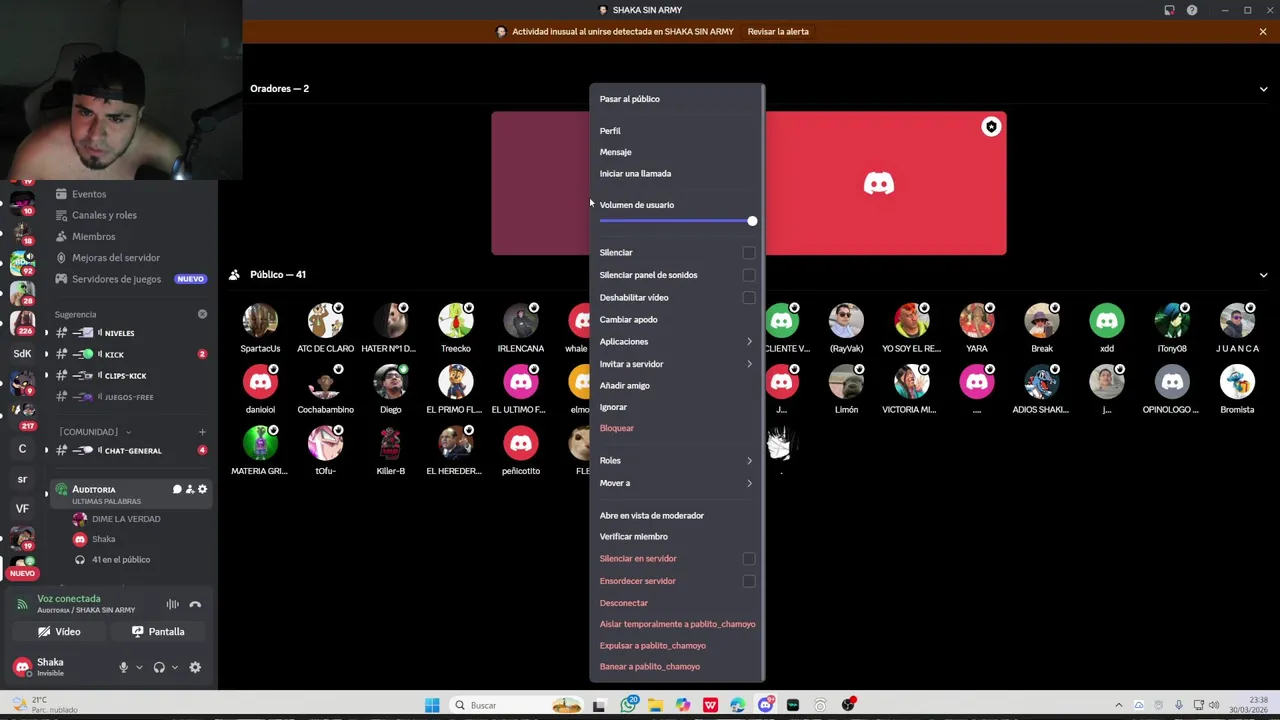Screen dimensions: 1280x720
Task: Click the Volumen de usuario slider track
Action: [676, 221]
